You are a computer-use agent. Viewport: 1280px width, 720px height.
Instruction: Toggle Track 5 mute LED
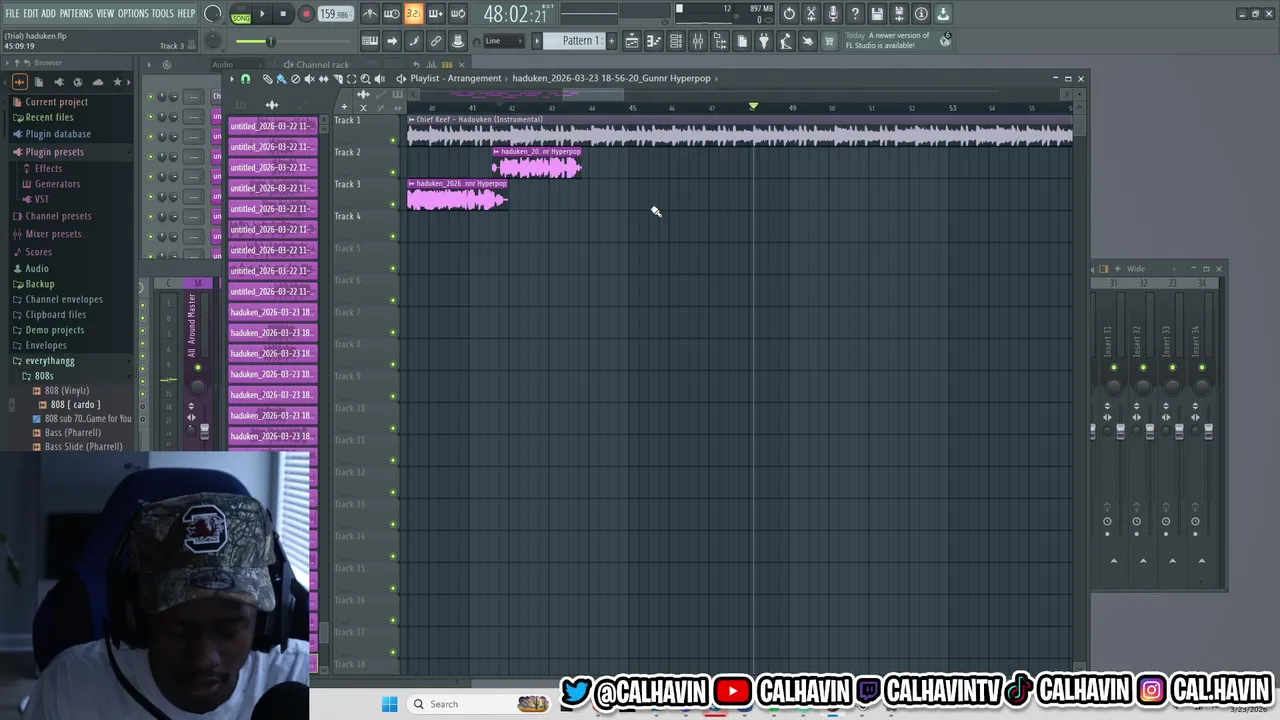[x=393, y=268]
